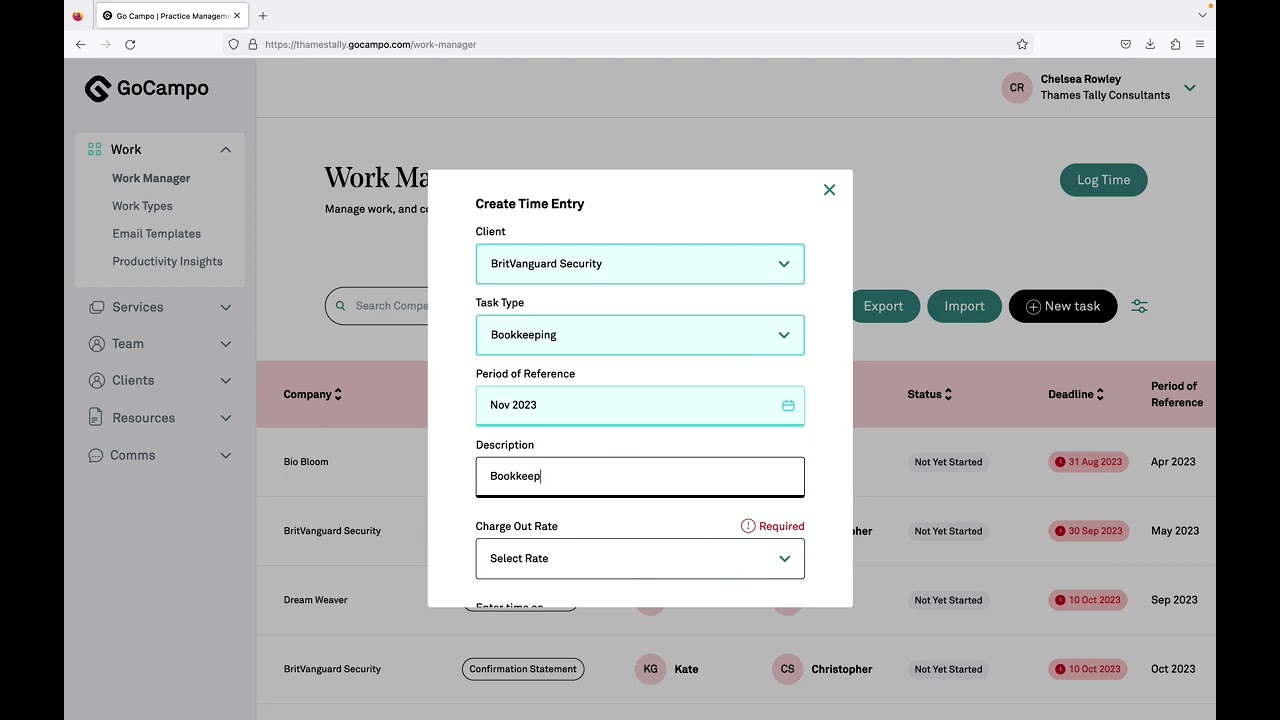Open the filter settings sliders icon
Viewport: 1280px width, 720px height.
click(x=1139, y=306)
